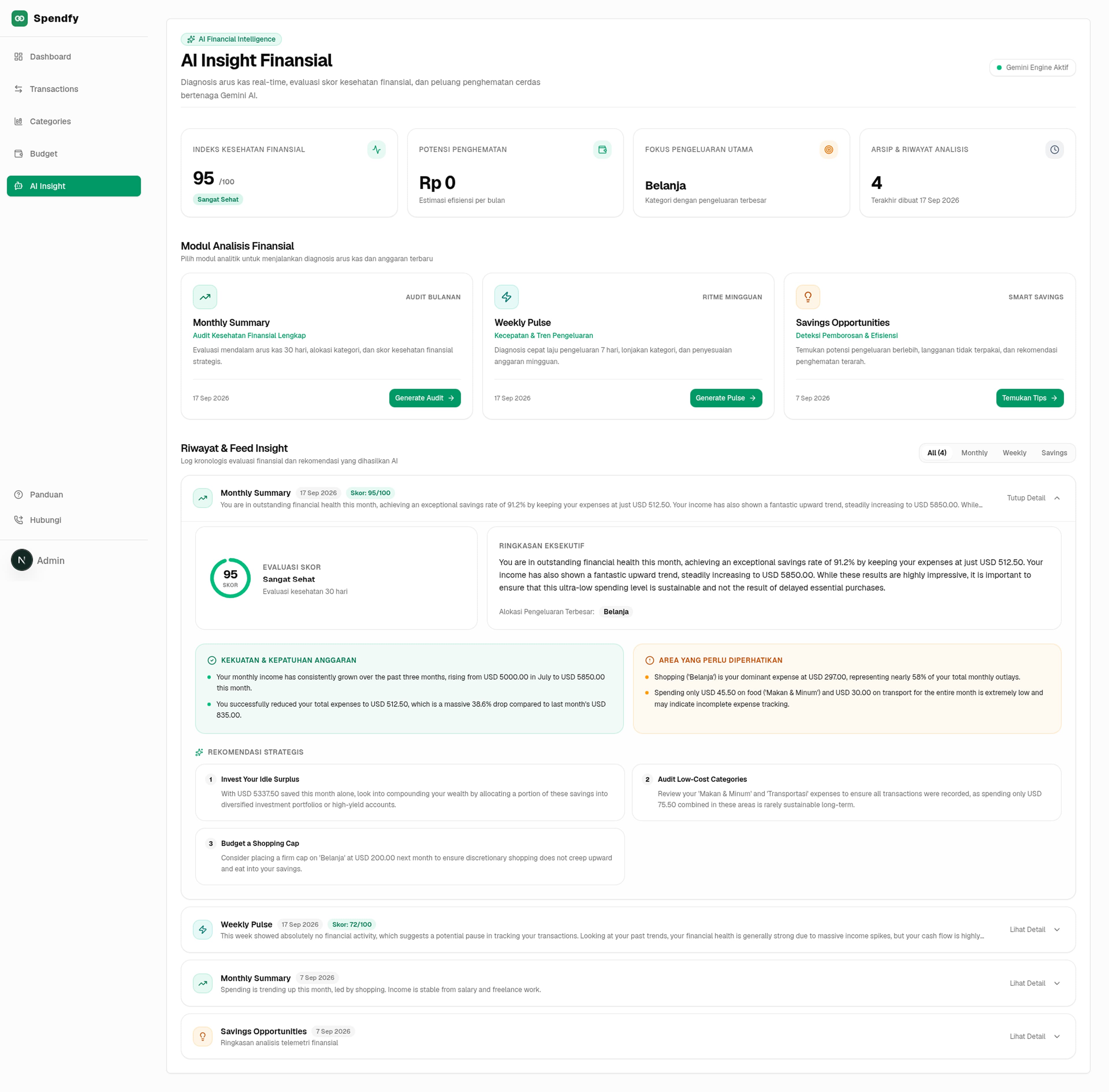1109x1092 pixels.
Task: Open Categories from the sidebar
Action: 74,122
